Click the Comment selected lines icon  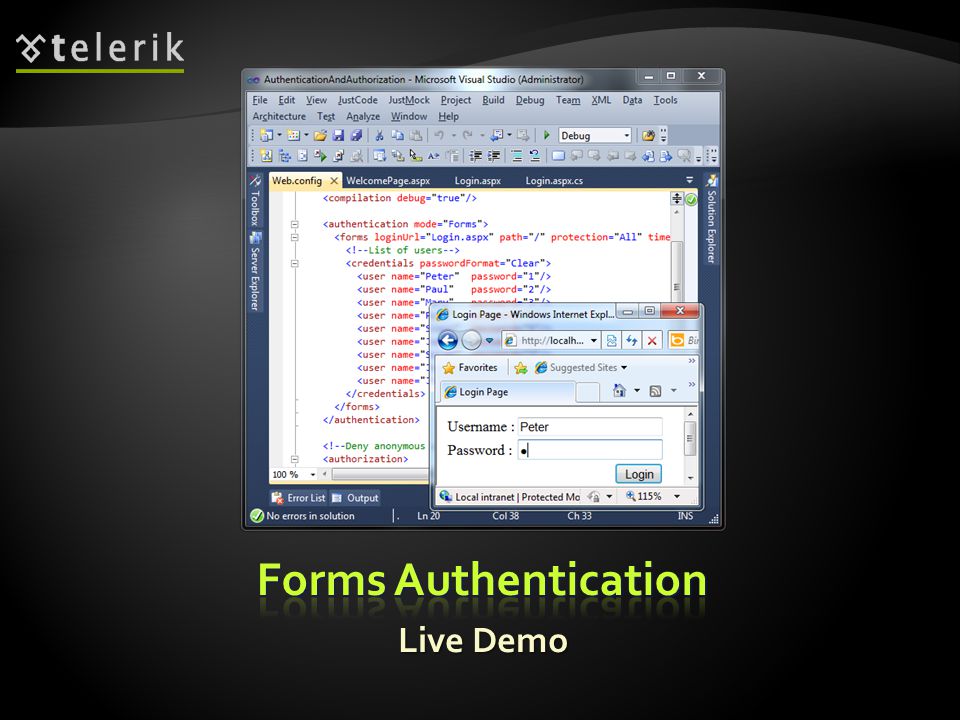517,156
